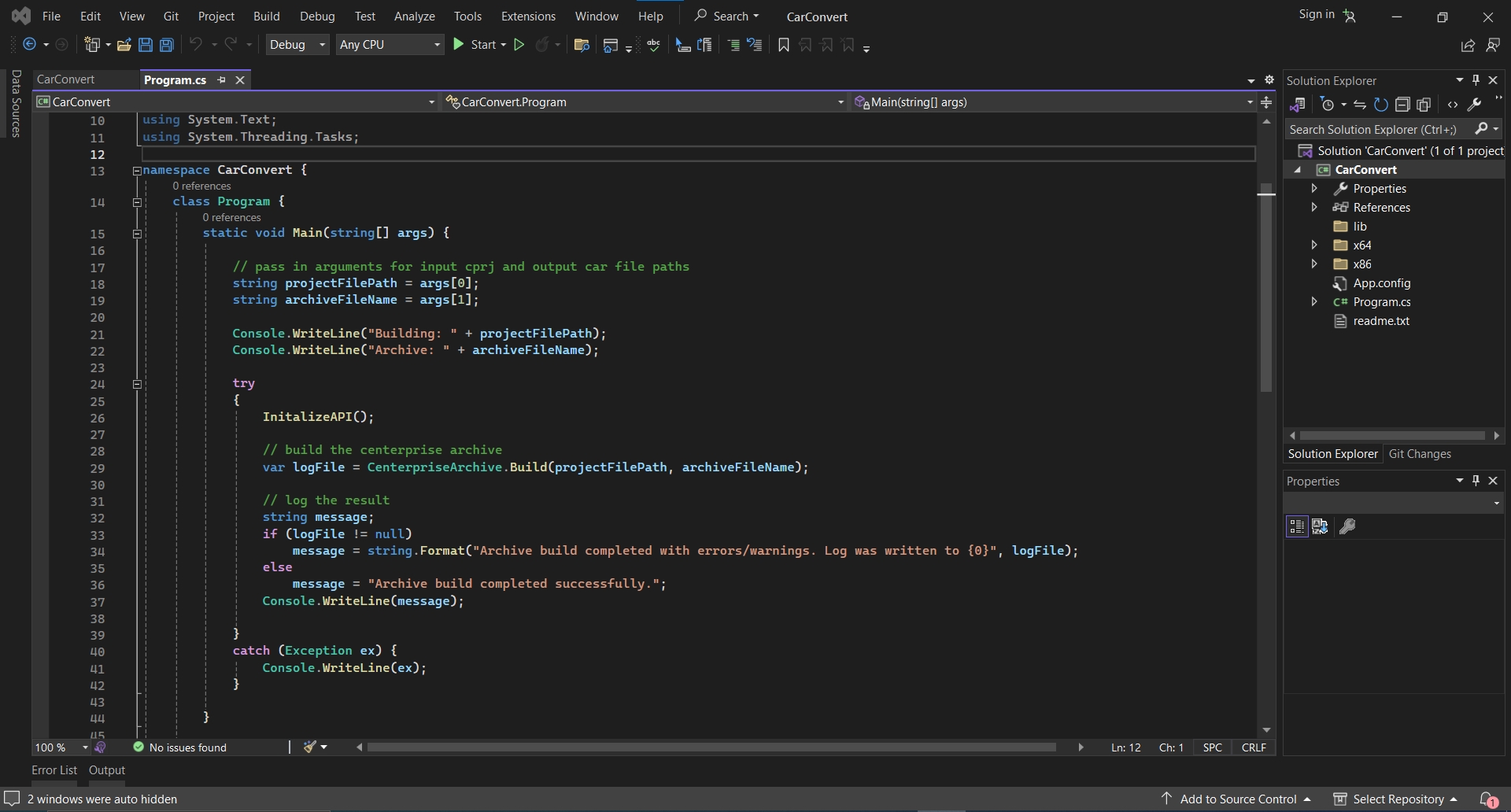Toggle the Categorized view in Properties panel
This screenshot has width=1511, height=812.
(x=1296, y=526)
